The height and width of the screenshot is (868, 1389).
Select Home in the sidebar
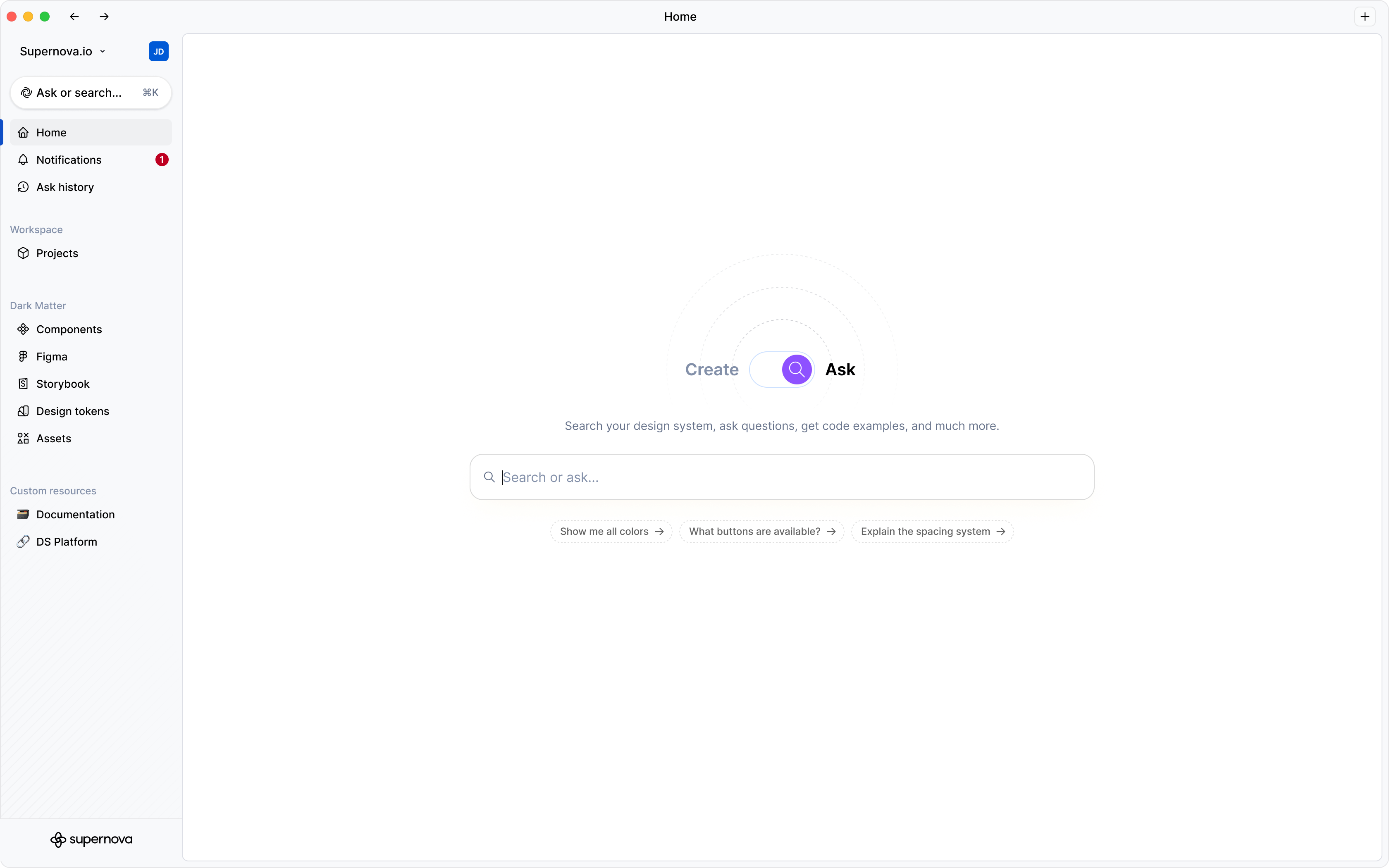point(52,133)
